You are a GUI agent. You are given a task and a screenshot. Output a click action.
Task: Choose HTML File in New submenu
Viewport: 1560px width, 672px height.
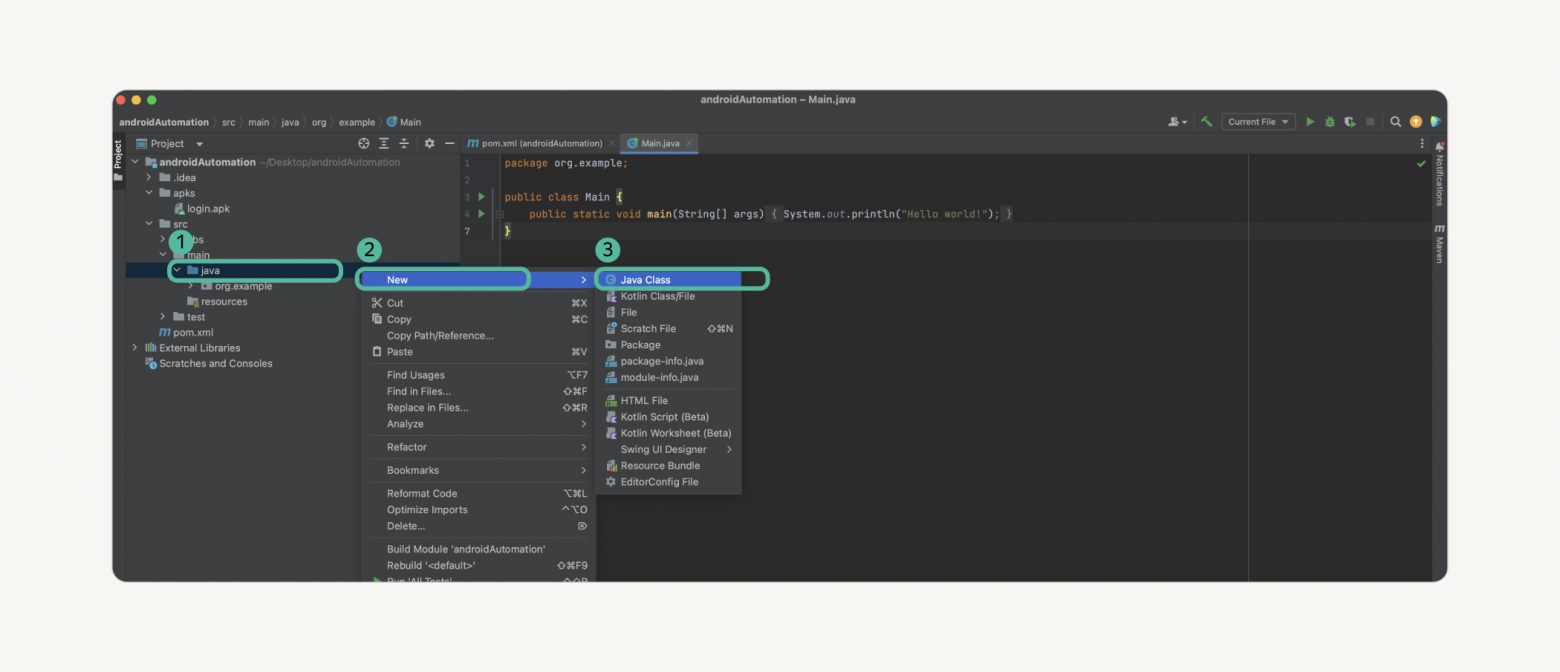(x=669, y=400)
